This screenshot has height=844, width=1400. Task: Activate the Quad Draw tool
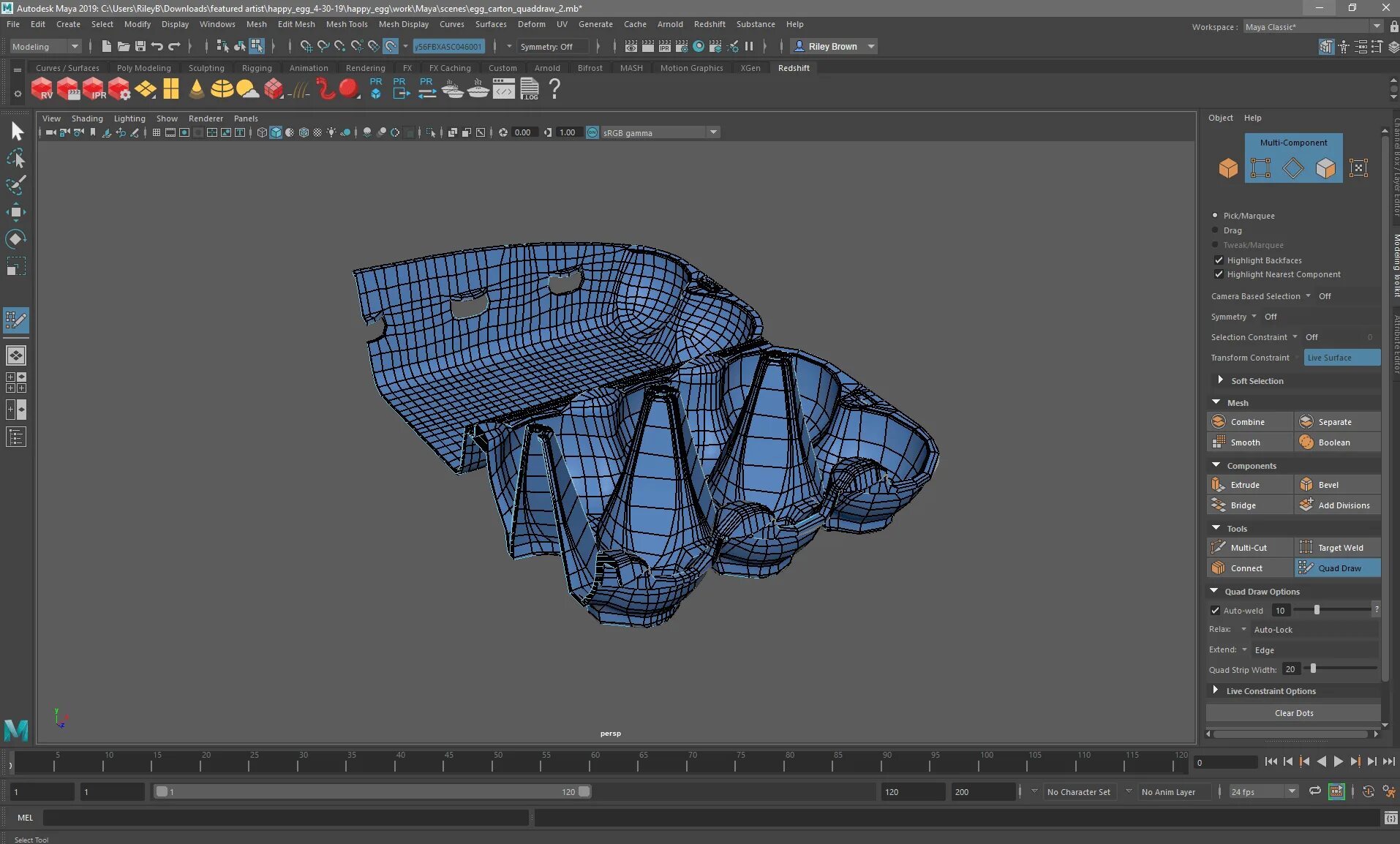pos(1338,568)
